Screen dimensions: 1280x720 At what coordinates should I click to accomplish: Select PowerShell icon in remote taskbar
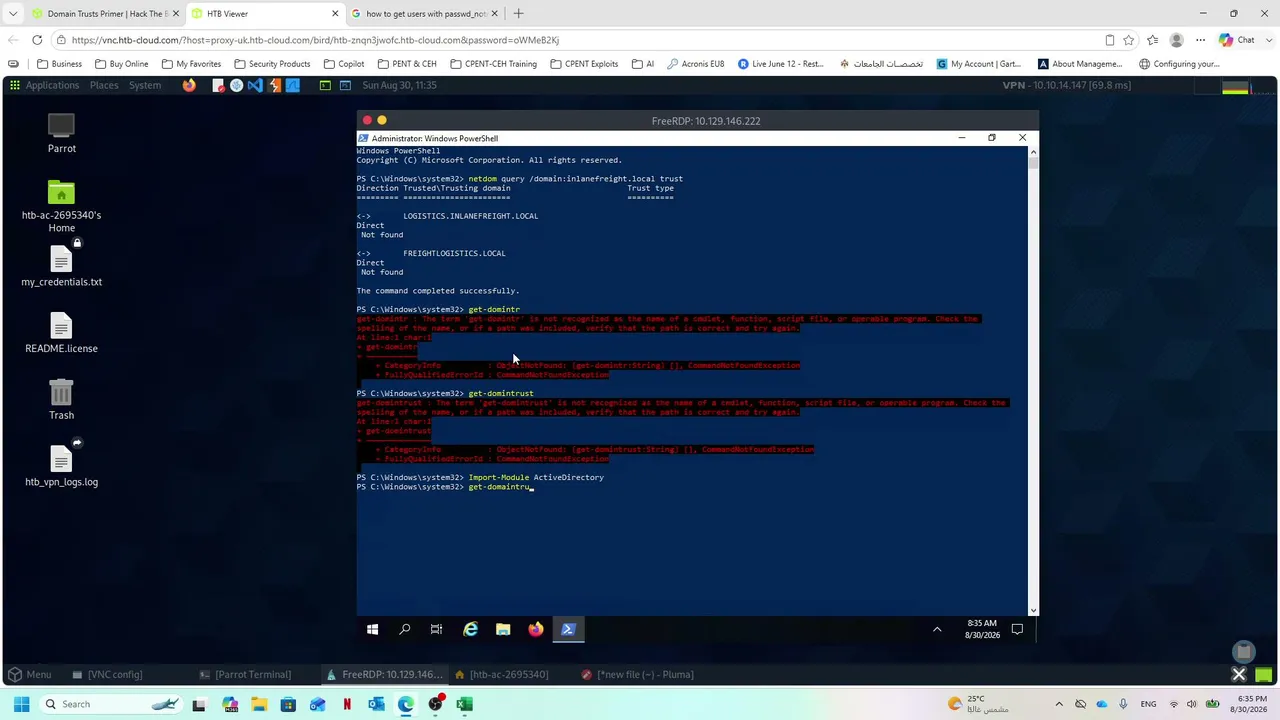click(568, 629)
